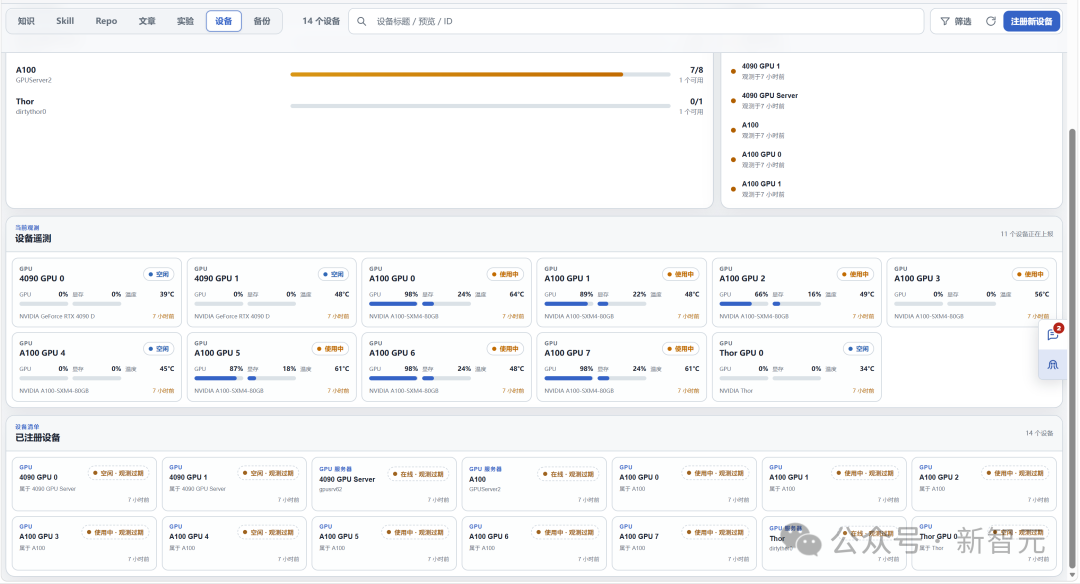Switch to the Skill tab

(x=65, y=21)
